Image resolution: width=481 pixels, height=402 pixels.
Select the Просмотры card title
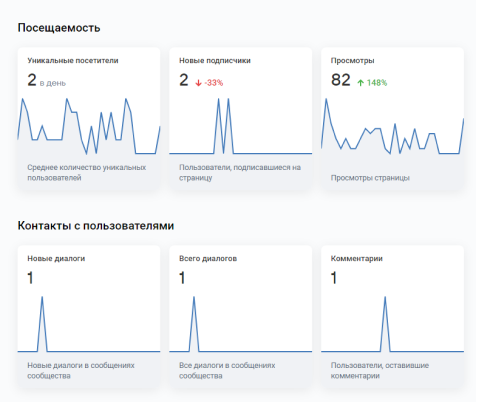point(352,61)
